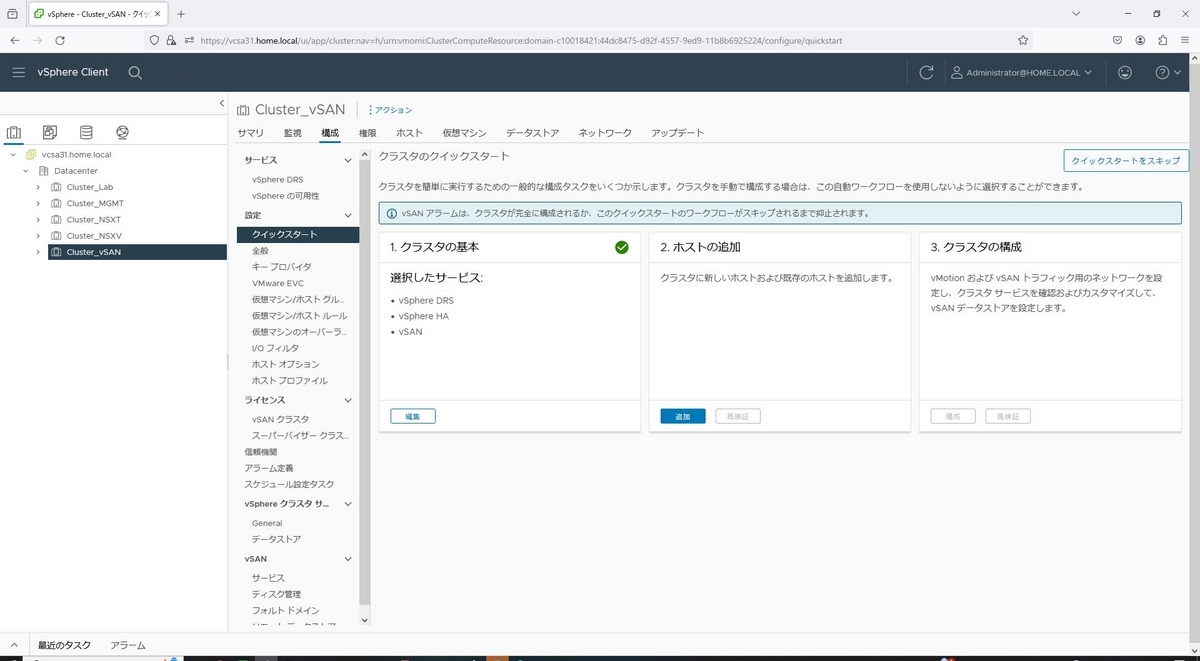
Task: List all browser tabs dropdown
Action: click(x=1075, y=14)
